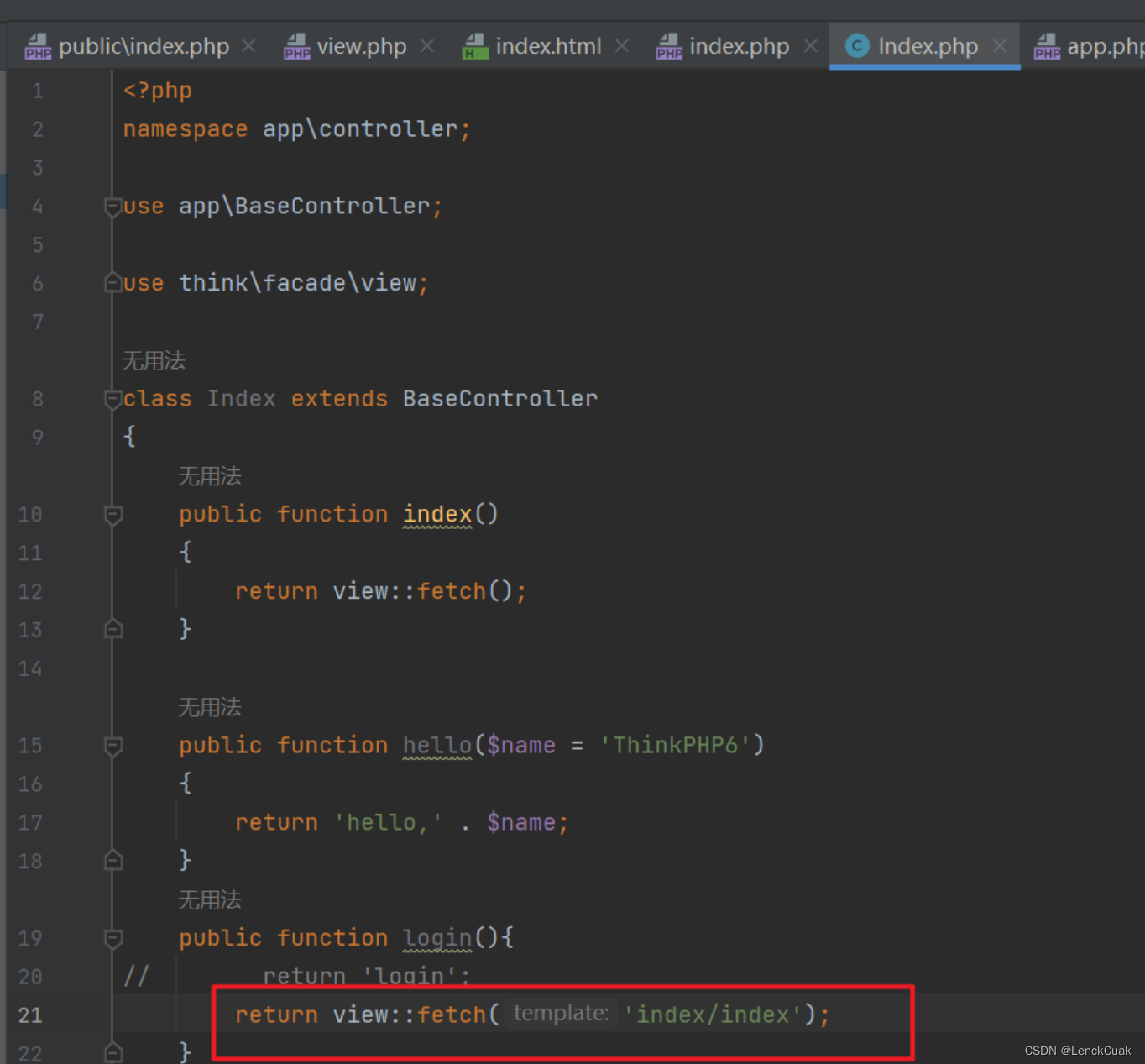Click the class icon on Index.php tab

(x=857, y=46)
